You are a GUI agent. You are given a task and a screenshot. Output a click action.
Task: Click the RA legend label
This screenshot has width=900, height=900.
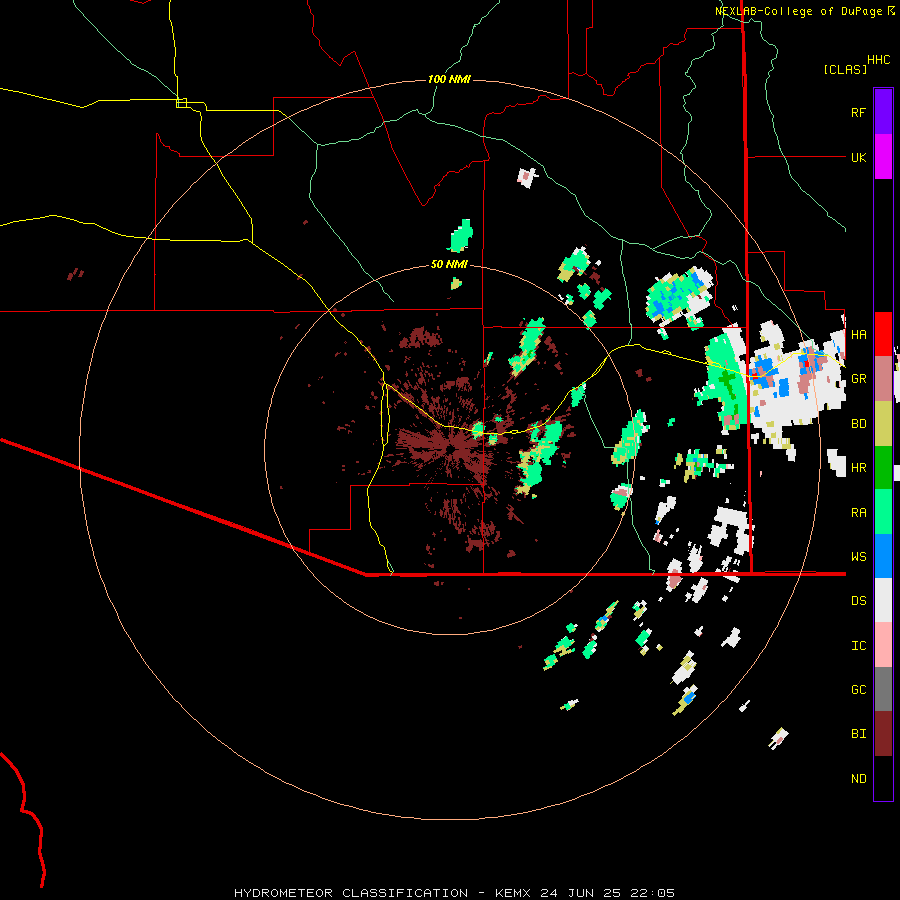tap(858, 513)
